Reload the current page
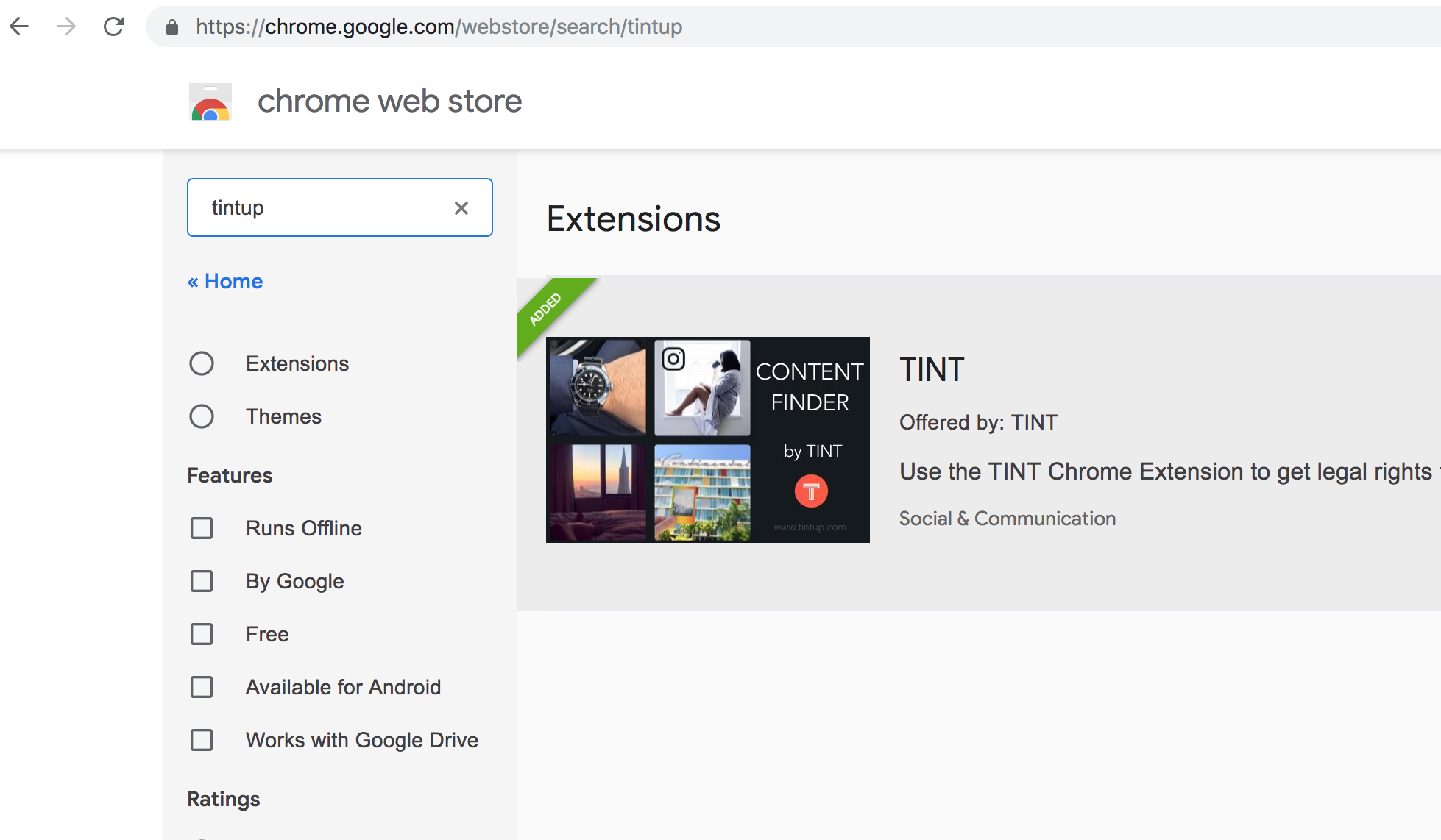The height and width of the screenshot is (840, 1441). click(x=113, y=26)
